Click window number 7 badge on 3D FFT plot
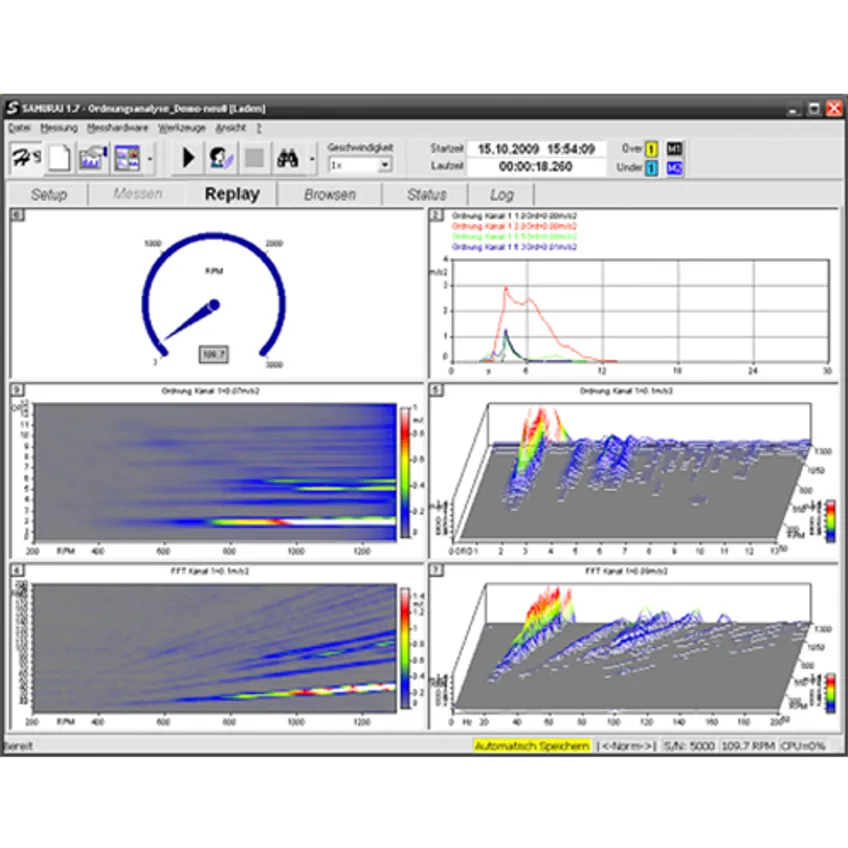This screenshot has width=848, height=848. [x=436, y=570]
